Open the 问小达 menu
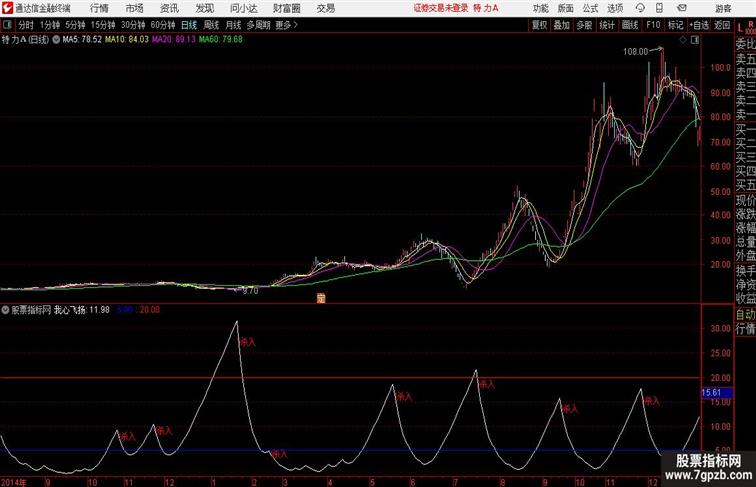This screenshot has height=487, width=756. coord(243,8)
